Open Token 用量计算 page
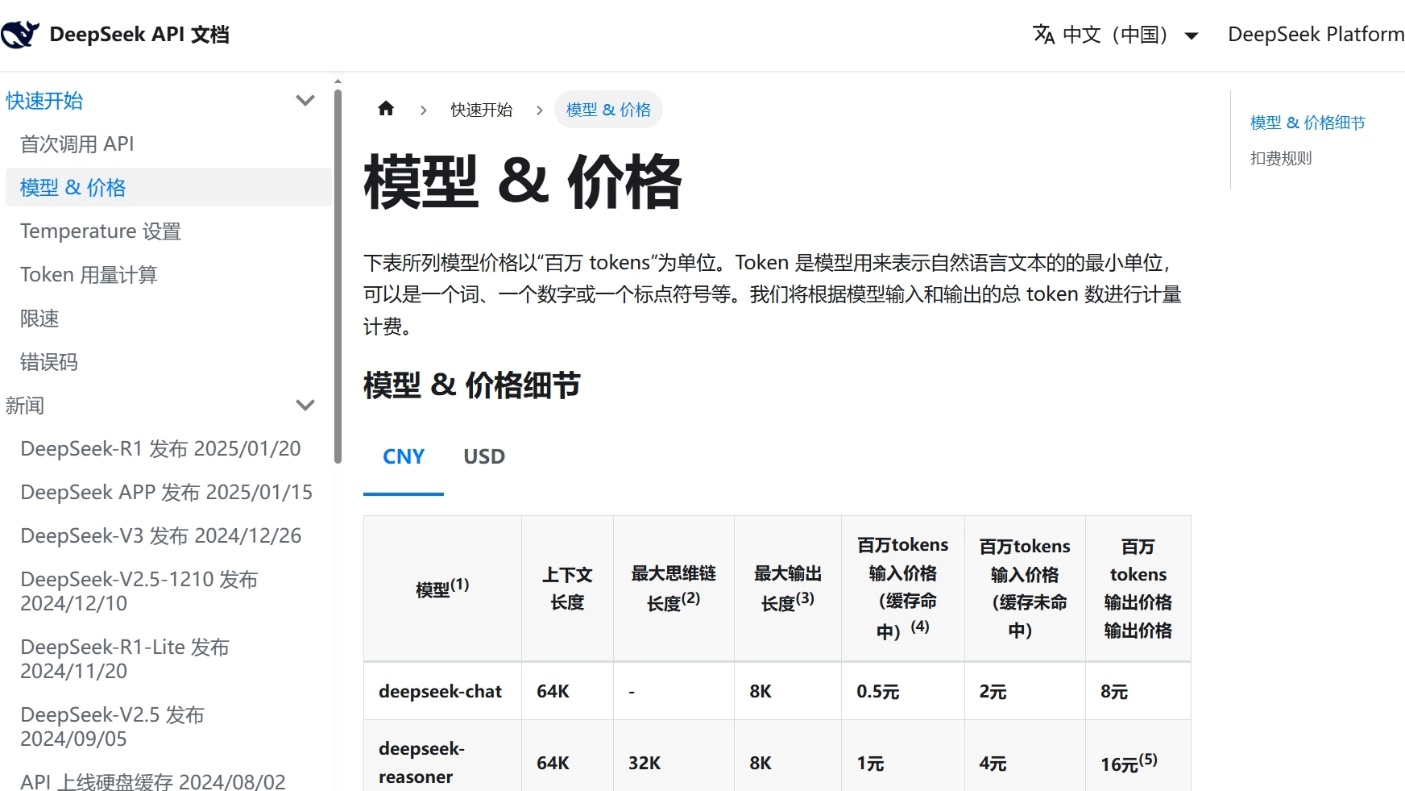The image size is (1405, 791). pos(89,274)
